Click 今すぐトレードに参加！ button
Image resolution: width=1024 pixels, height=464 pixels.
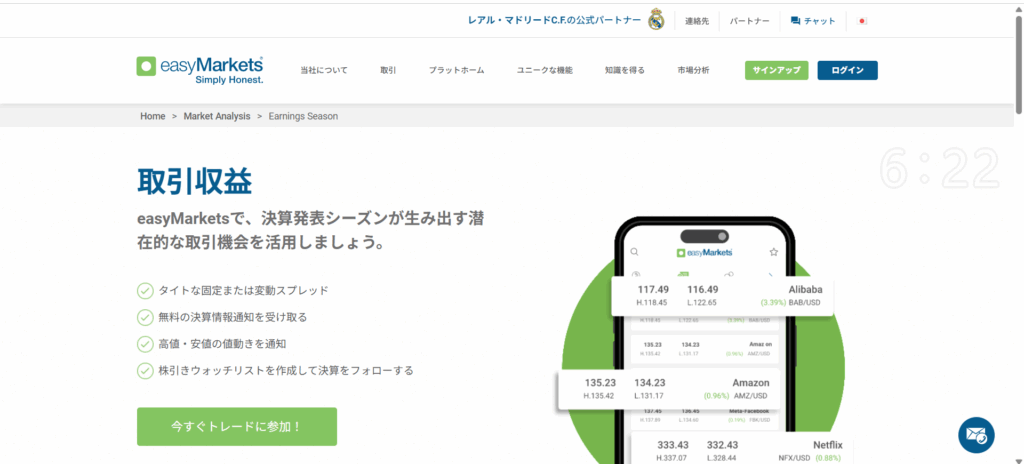237,427
